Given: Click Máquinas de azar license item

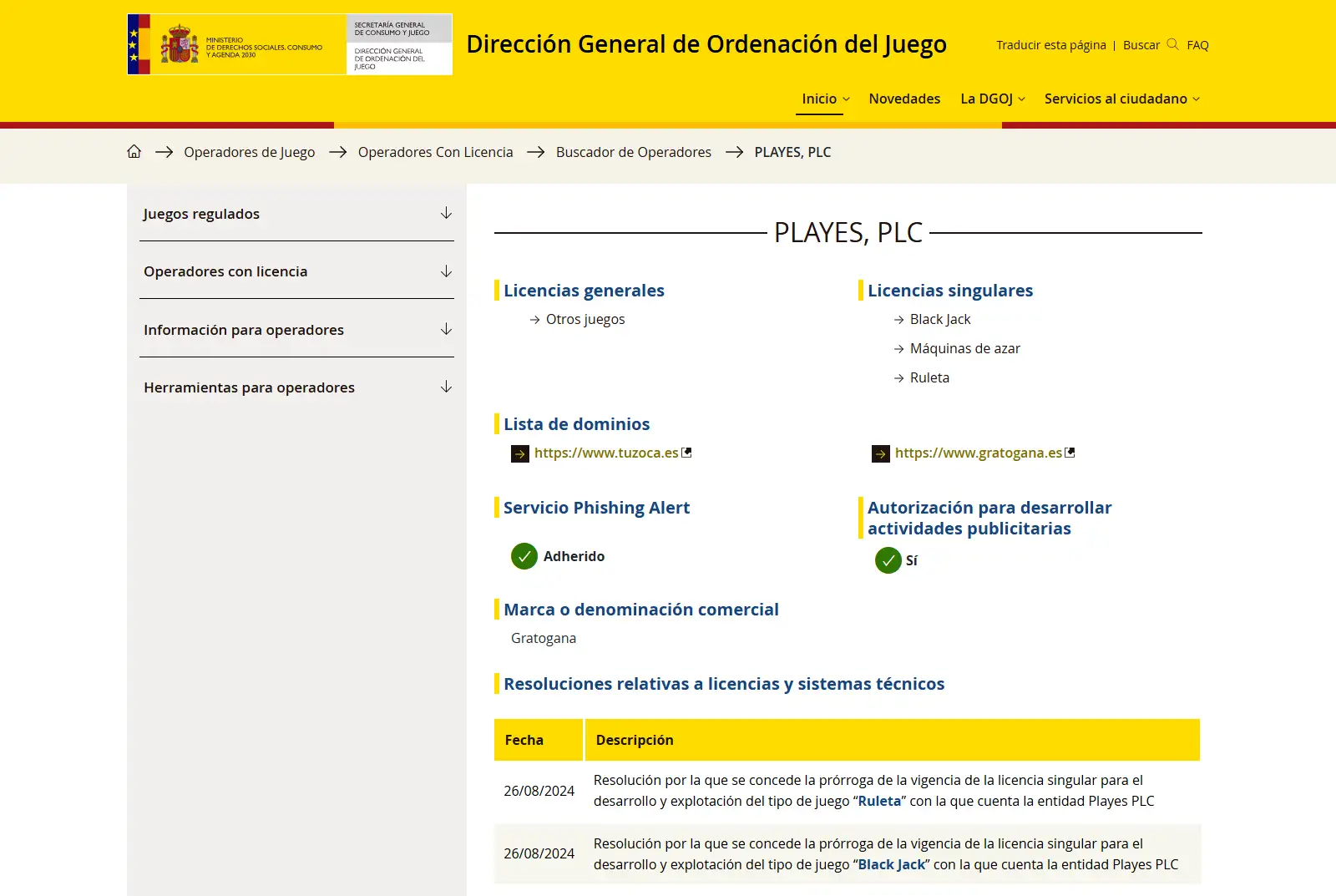Looking at the screenshot, I should [x=964, y=348].
